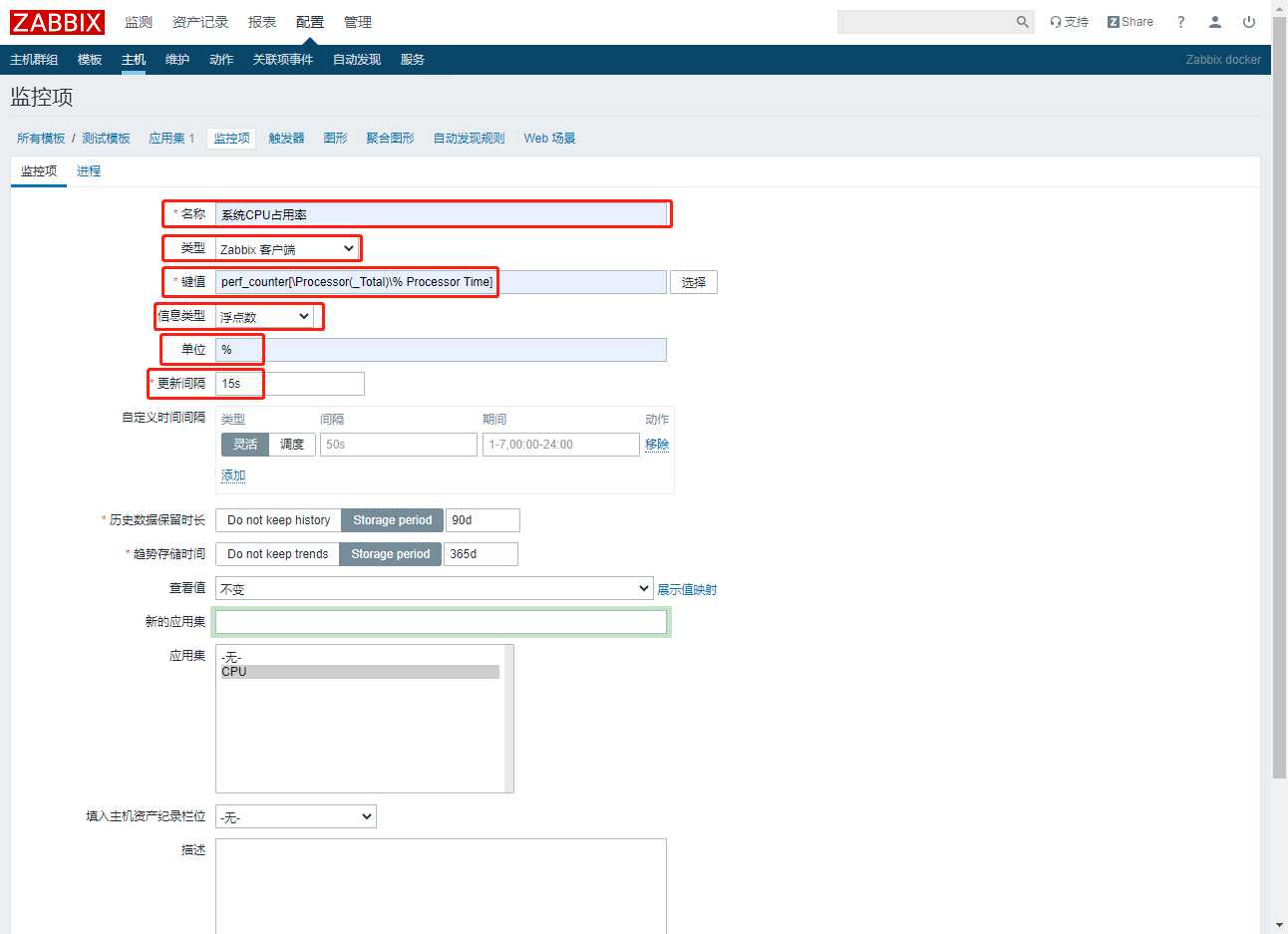1288x934 pixels.
Task: Open the Web 场景 link
Action: [549, 139]
